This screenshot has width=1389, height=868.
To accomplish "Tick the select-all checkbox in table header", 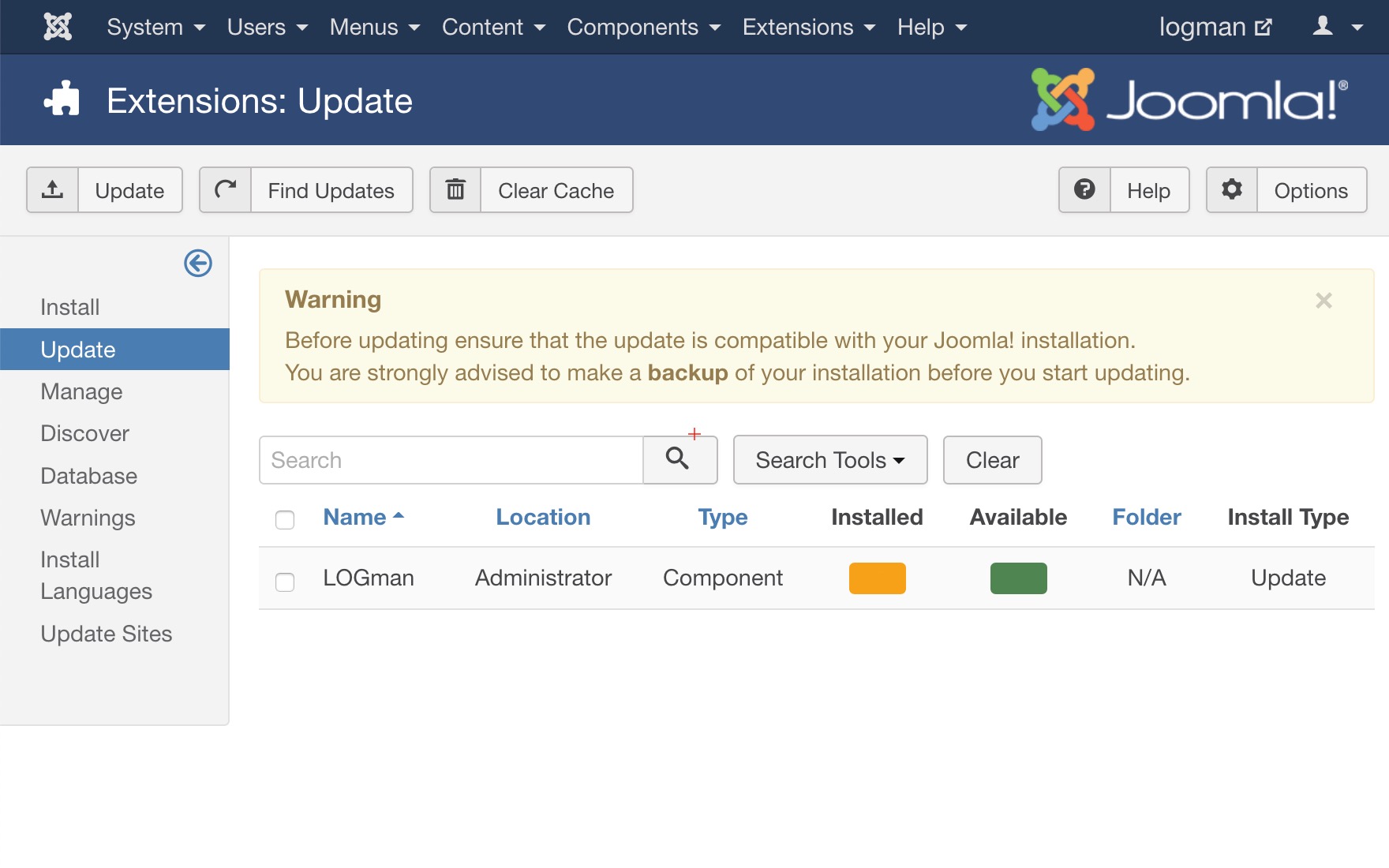I will tap(285, 519).
